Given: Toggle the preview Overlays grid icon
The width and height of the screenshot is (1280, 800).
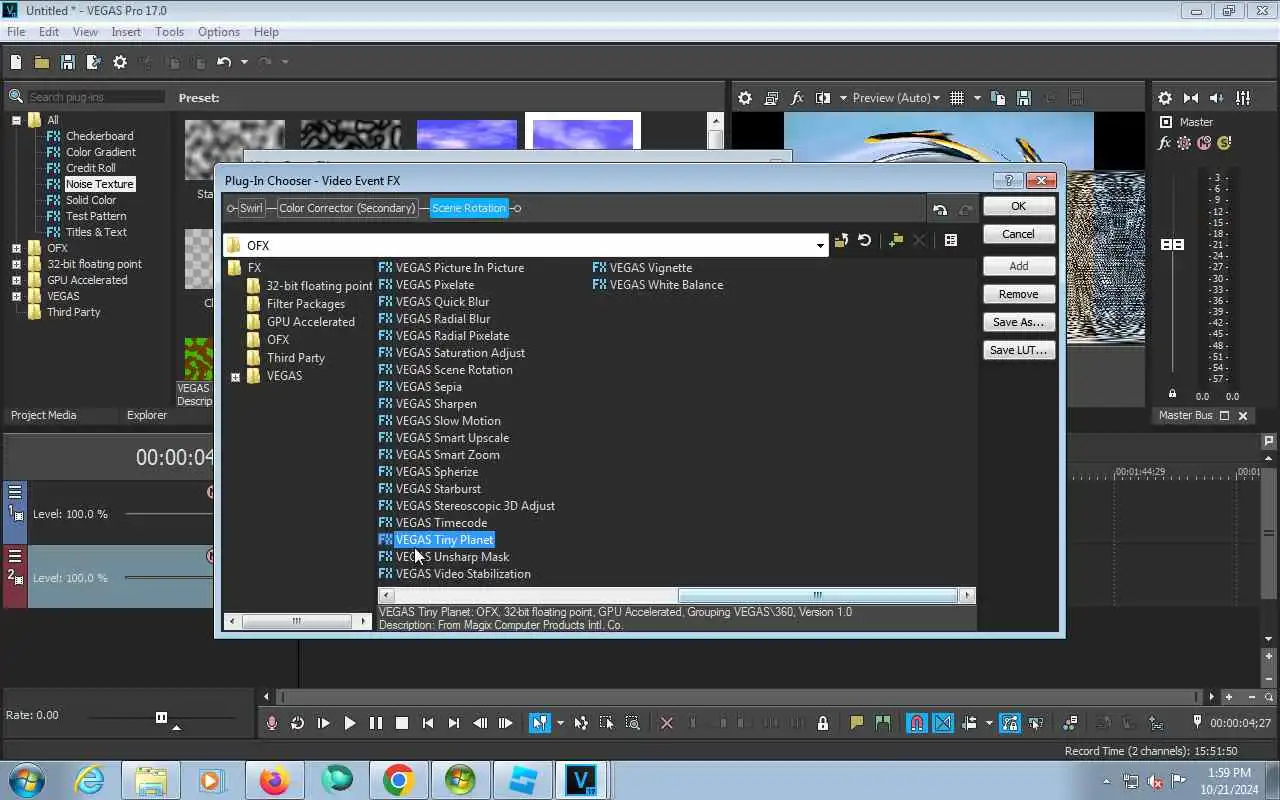Looking at the screenshot, I should 957,98.
